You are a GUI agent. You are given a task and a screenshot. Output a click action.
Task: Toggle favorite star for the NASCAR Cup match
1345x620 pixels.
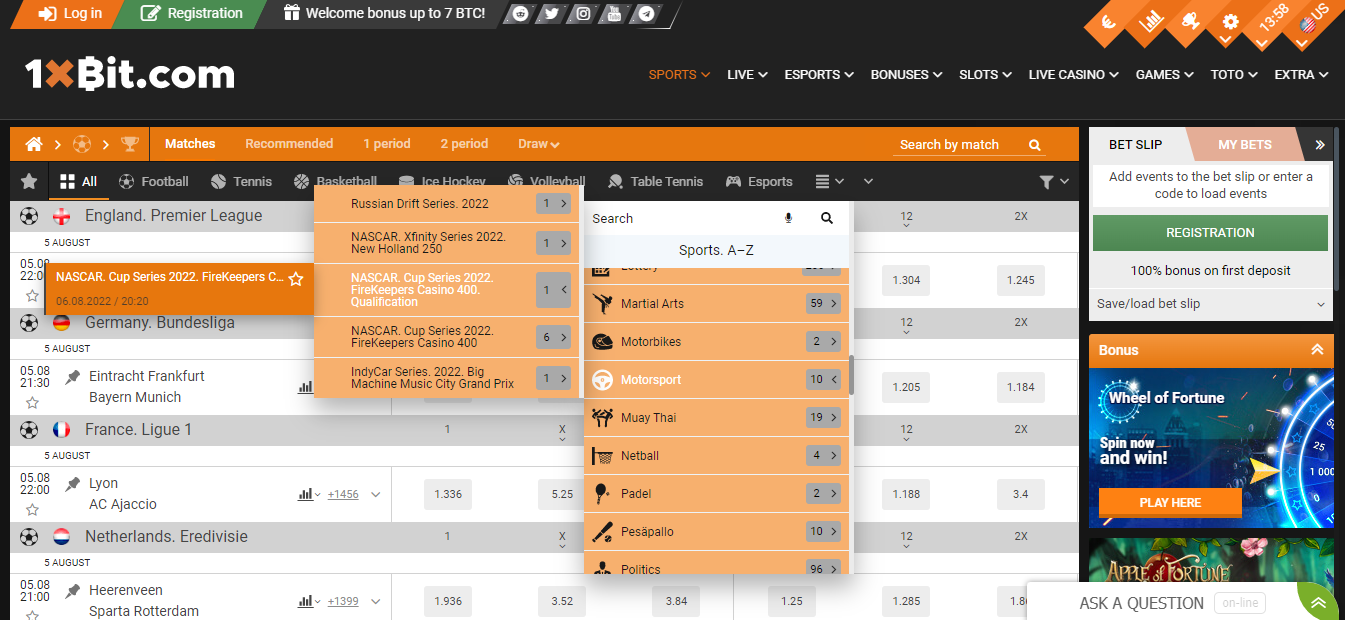[296, 277]
